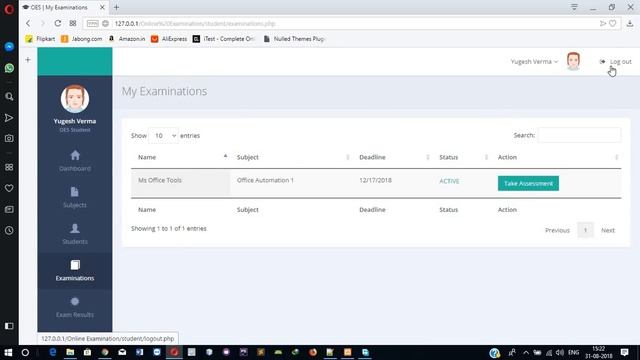This screenshot has height=360, width=640.
Task: Open the Jabong.com bookmark
Action: (82, 39)
